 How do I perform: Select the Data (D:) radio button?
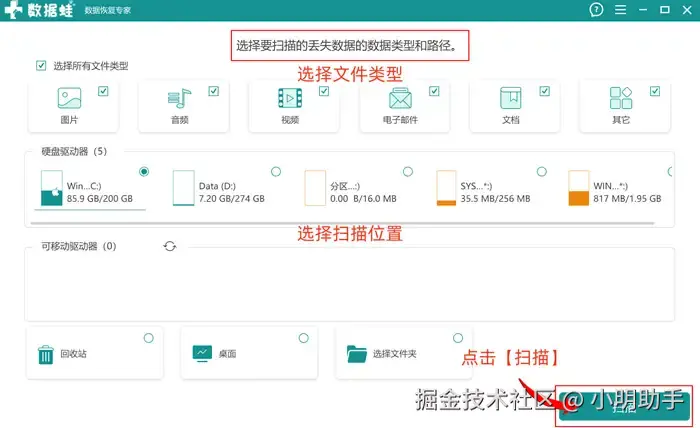(276, 171)
